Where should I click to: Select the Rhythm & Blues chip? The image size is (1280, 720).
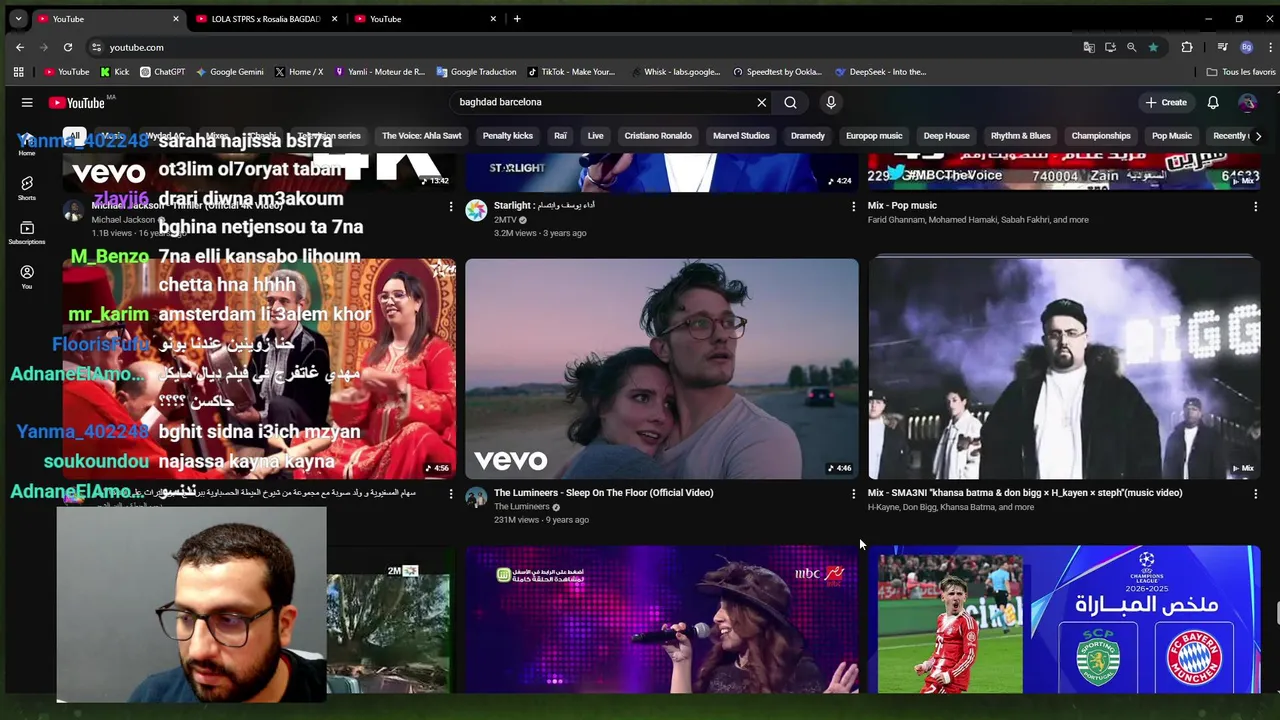1020,136
